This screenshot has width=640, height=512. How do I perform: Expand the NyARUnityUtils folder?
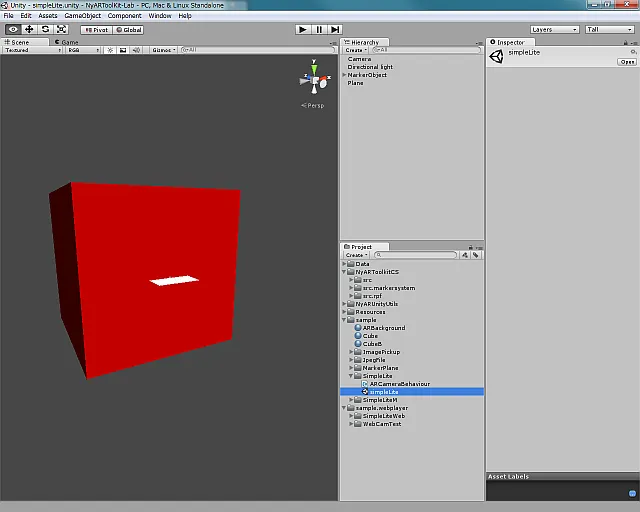(x=344, y=304)
